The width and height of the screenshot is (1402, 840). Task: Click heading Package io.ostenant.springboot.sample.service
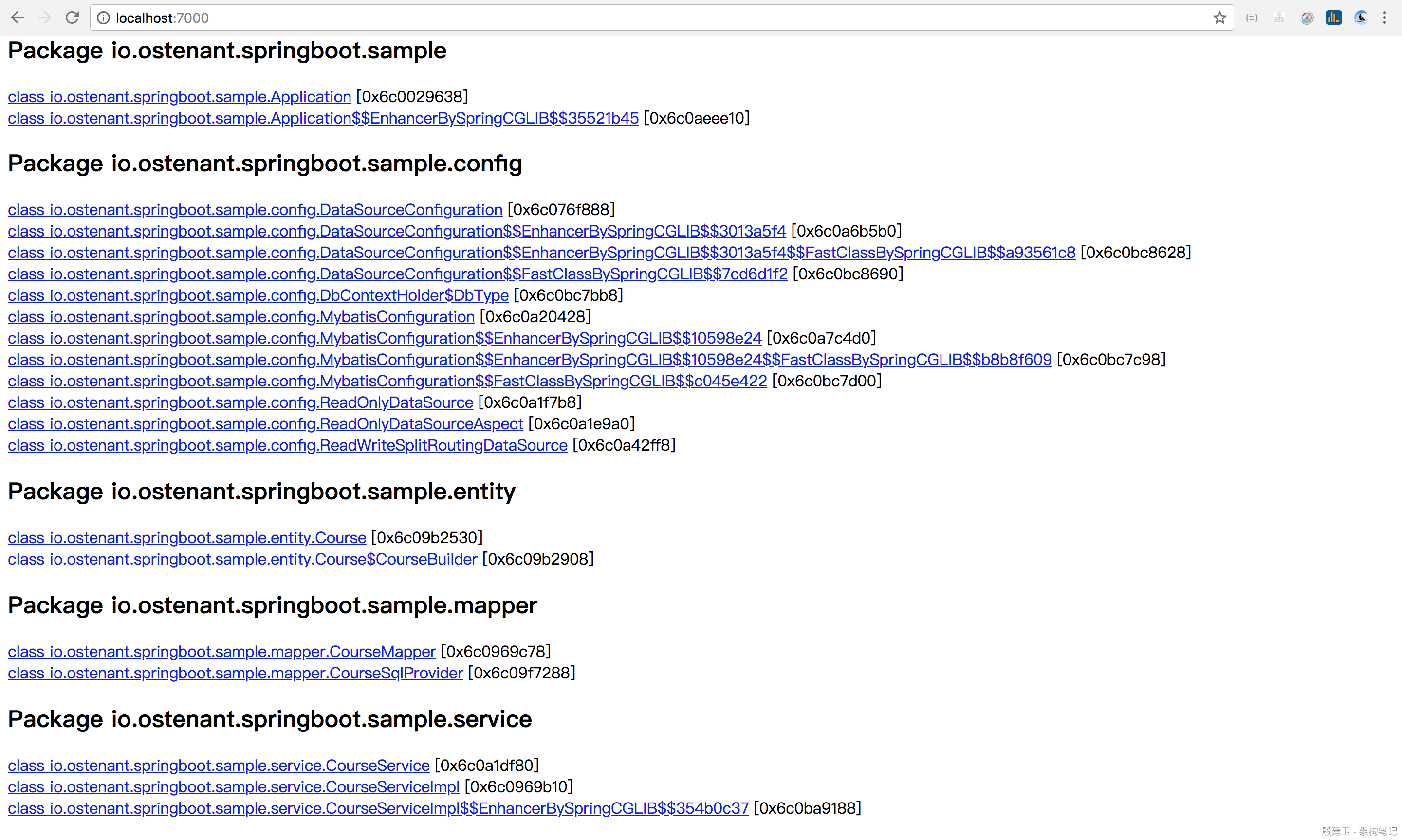[270, 719]
